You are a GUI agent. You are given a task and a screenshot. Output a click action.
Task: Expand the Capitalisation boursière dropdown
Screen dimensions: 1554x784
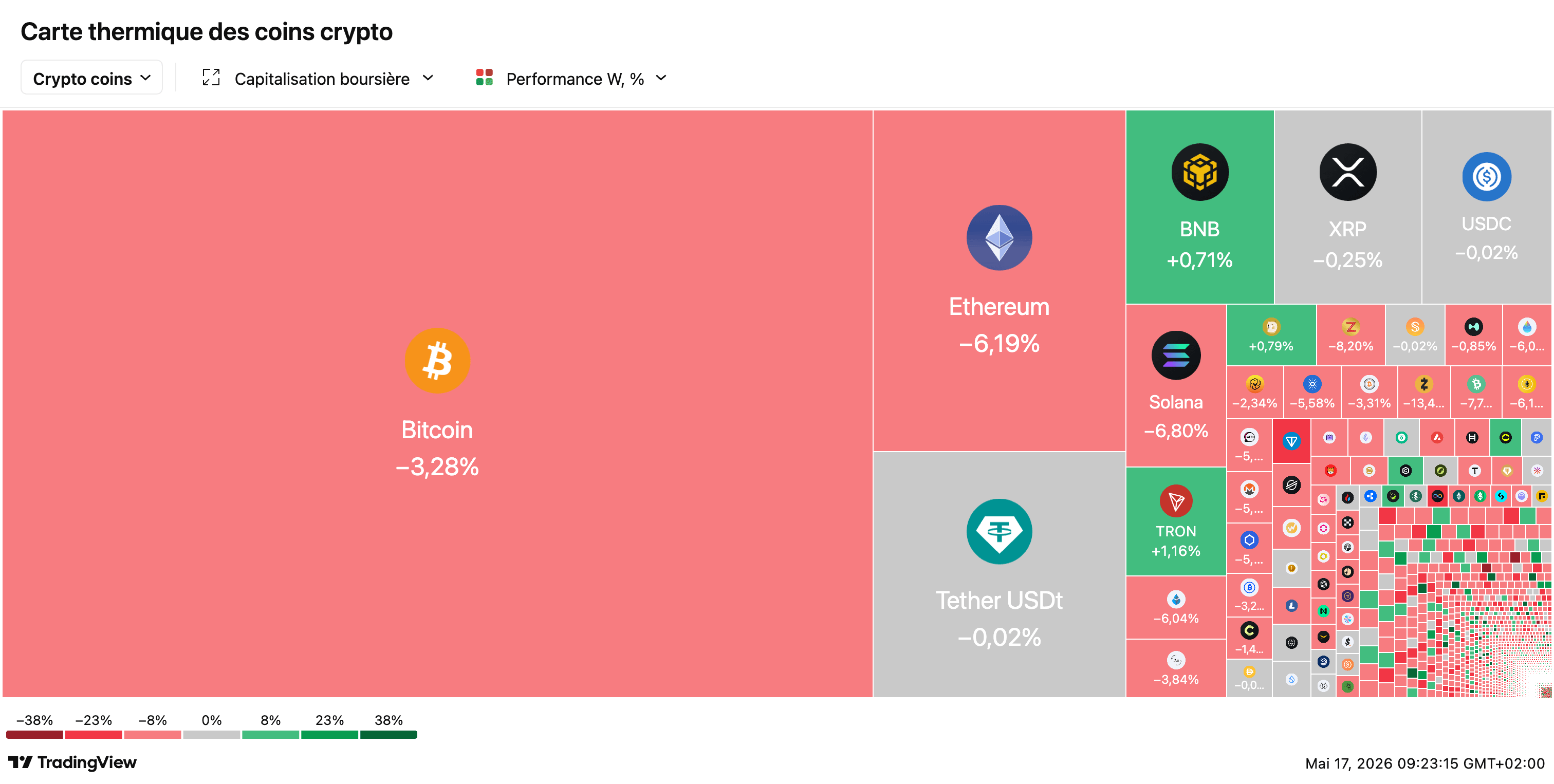334,79
